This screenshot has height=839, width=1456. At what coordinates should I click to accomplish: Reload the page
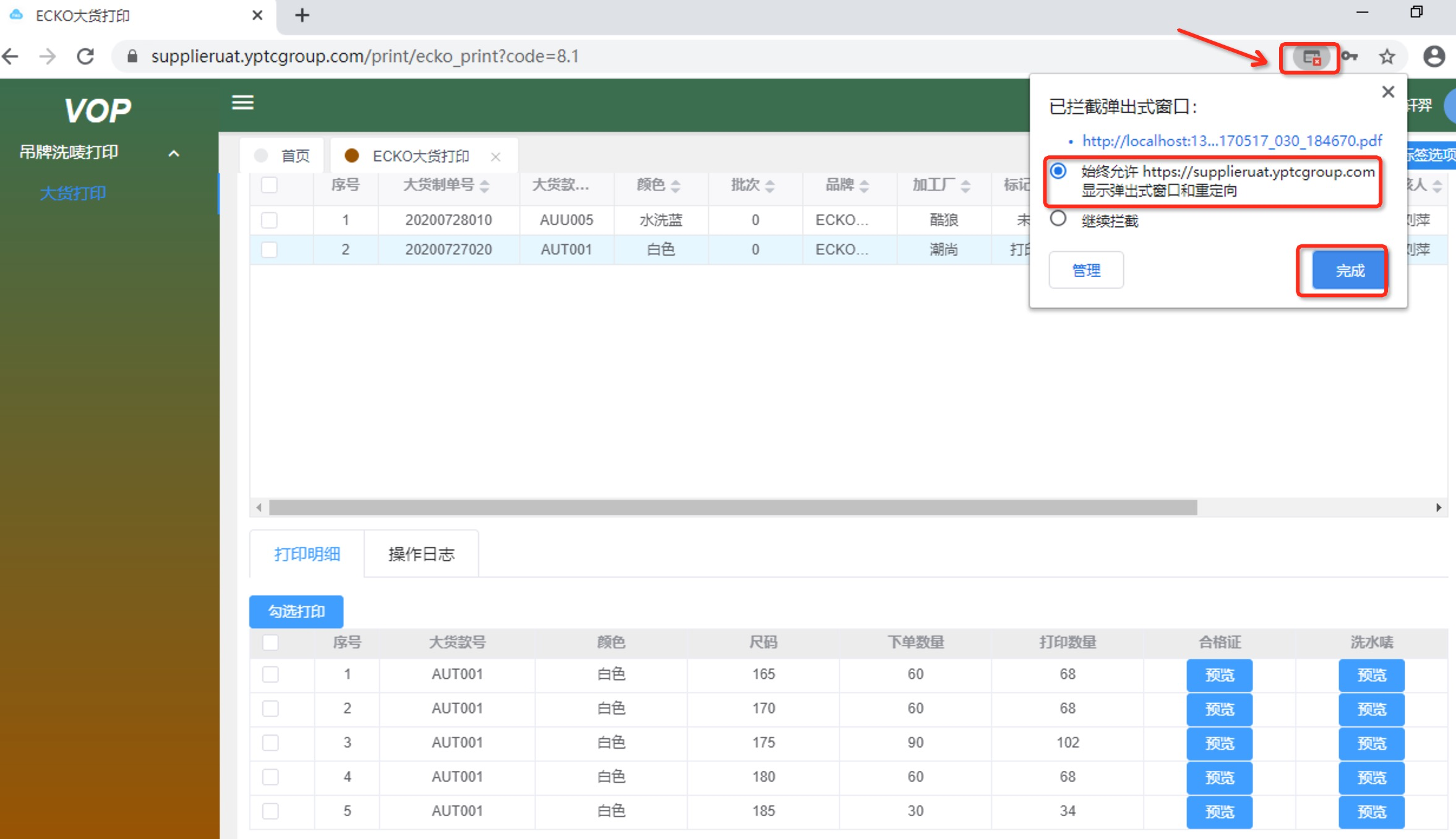85,56
